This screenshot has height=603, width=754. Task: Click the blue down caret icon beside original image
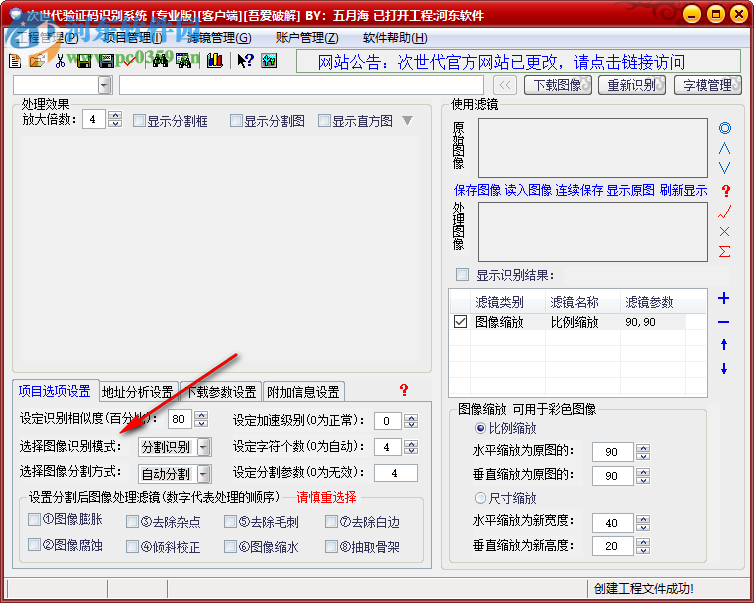725,168
